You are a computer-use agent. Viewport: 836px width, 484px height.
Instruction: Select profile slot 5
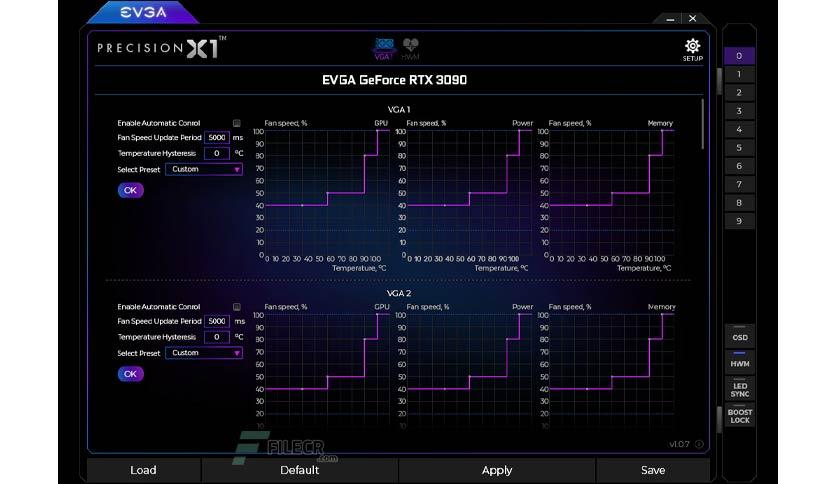739,148
